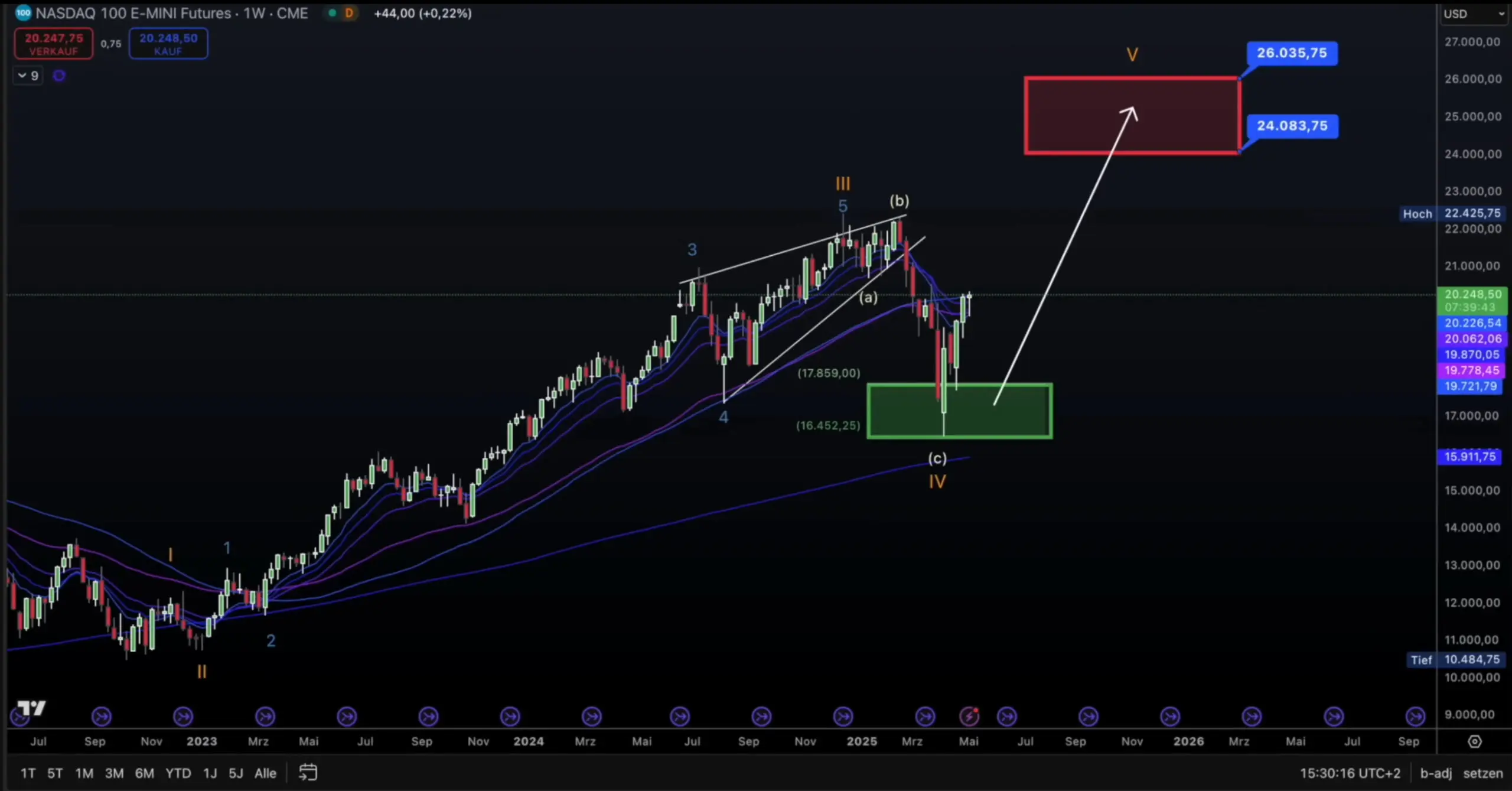Select the YTD time range

point(178,773)
